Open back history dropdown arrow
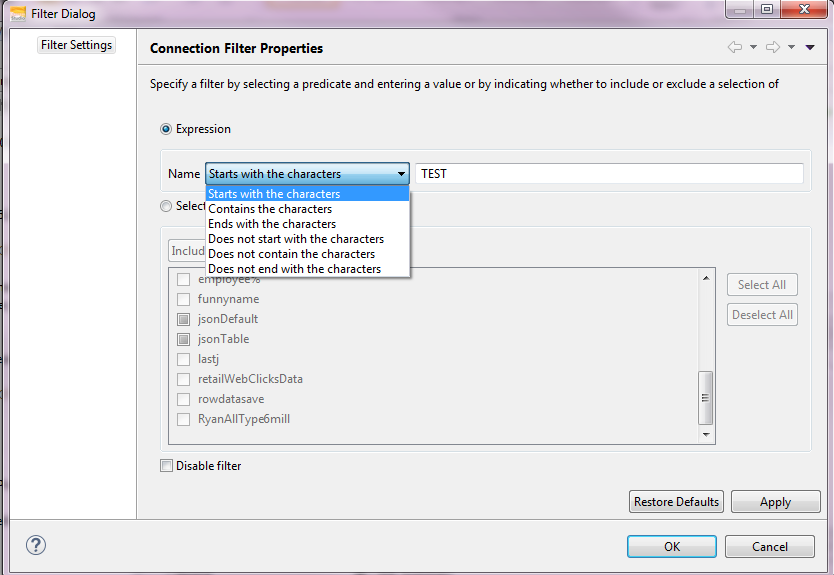The width and height of the screenshot is (834, 575). click(753, 47)
